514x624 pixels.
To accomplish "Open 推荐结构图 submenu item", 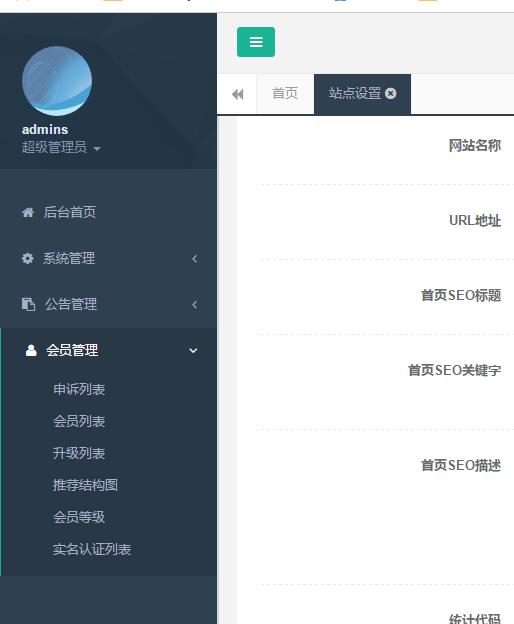I will pos(86,485).
